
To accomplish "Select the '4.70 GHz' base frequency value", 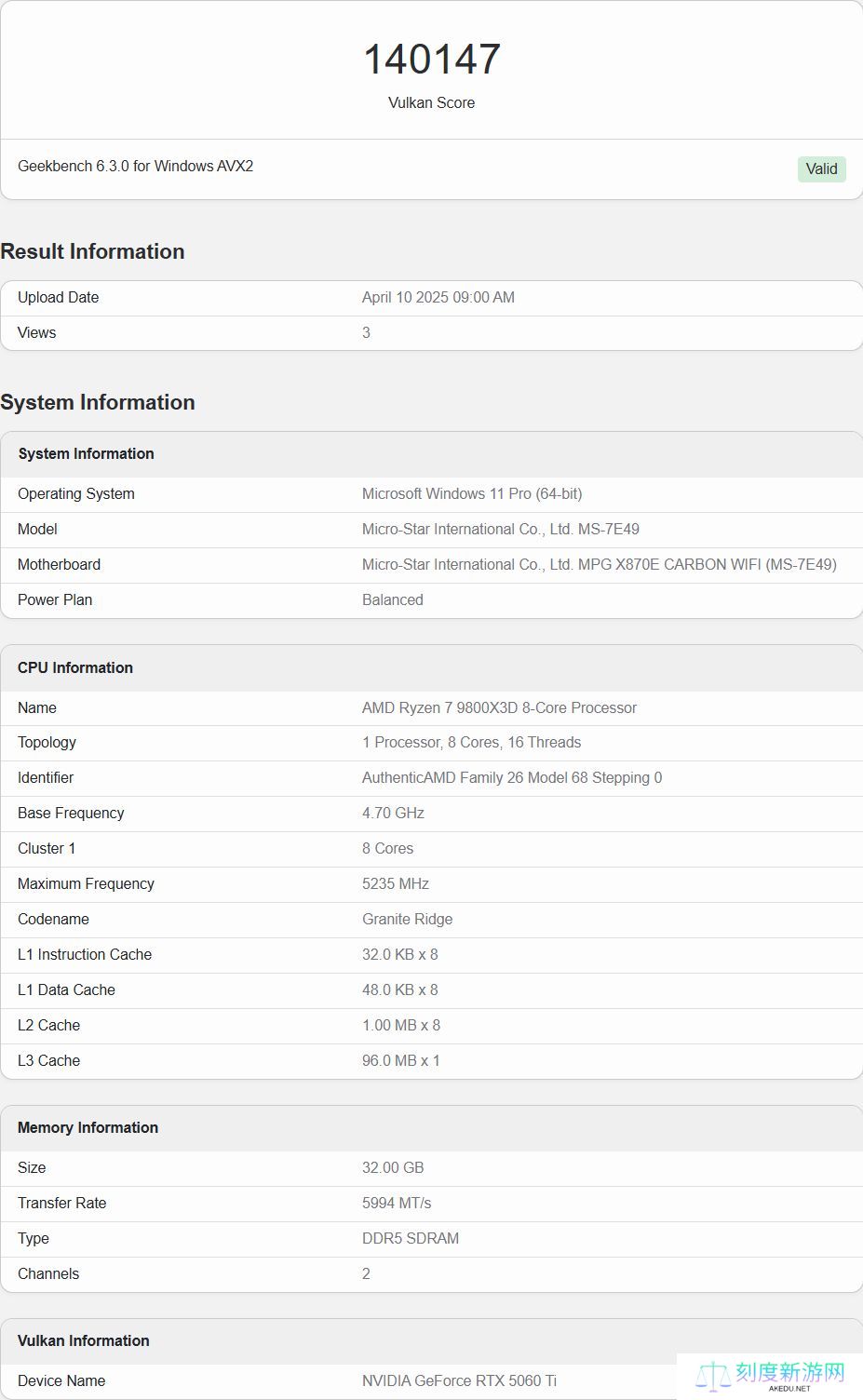I will (393, 814).
